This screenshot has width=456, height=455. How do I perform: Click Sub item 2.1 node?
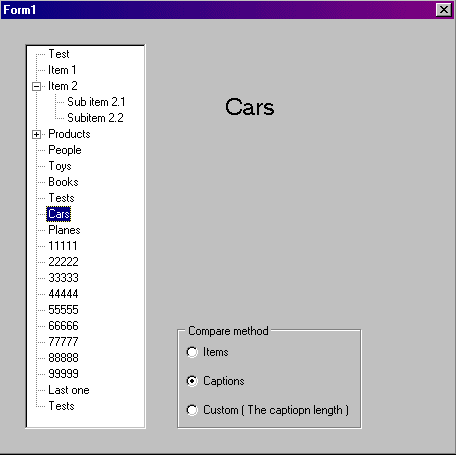[x=96, y=102]
